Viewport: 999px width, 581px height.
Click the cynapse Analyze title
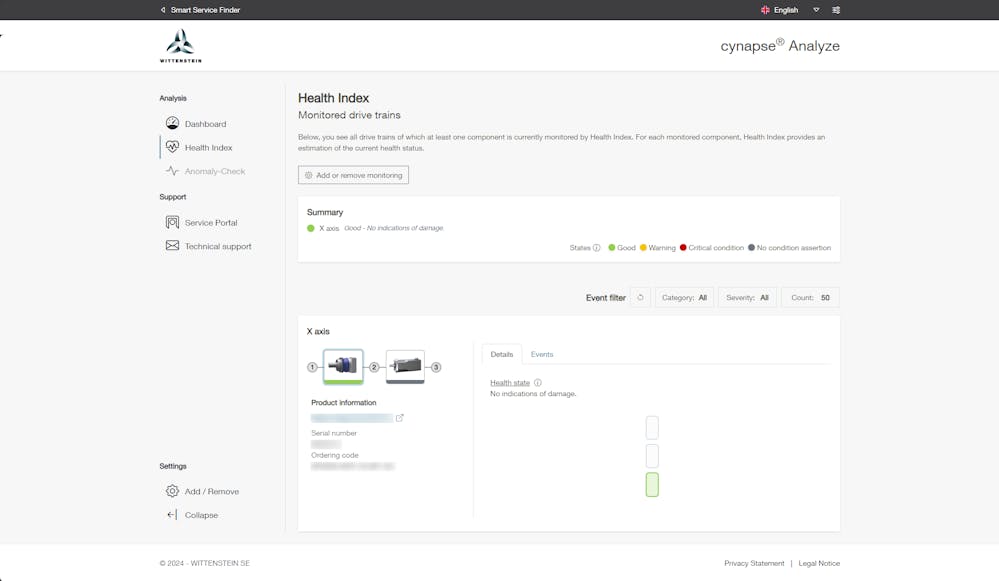pyautogui.click(x=780, y=46)
